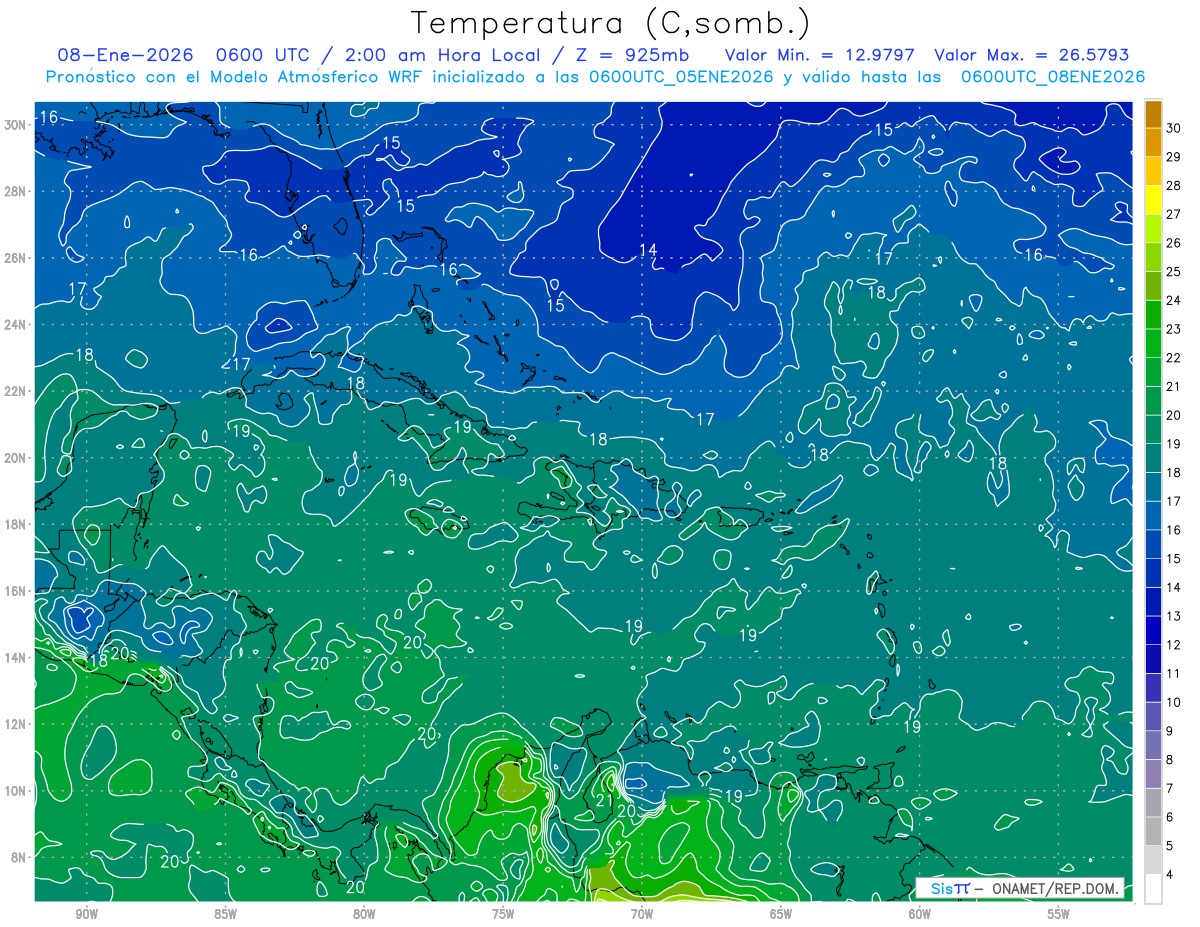Click the 26N latitude axis label
This screenshot has width=1200, height=927.
point(15,257)
